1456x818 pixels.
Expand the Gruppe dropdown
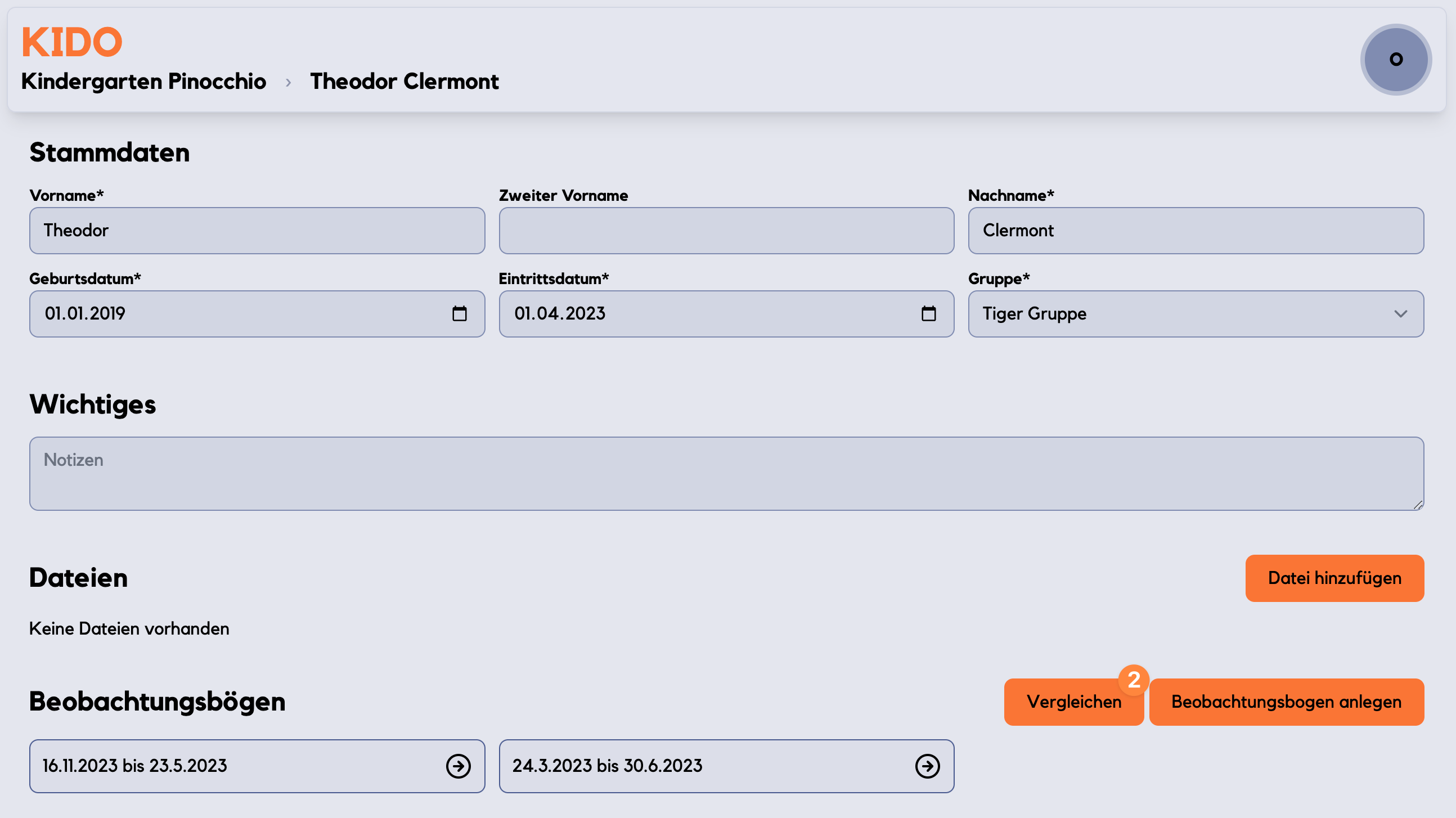pyautogui.click(x=1195, y=314)
